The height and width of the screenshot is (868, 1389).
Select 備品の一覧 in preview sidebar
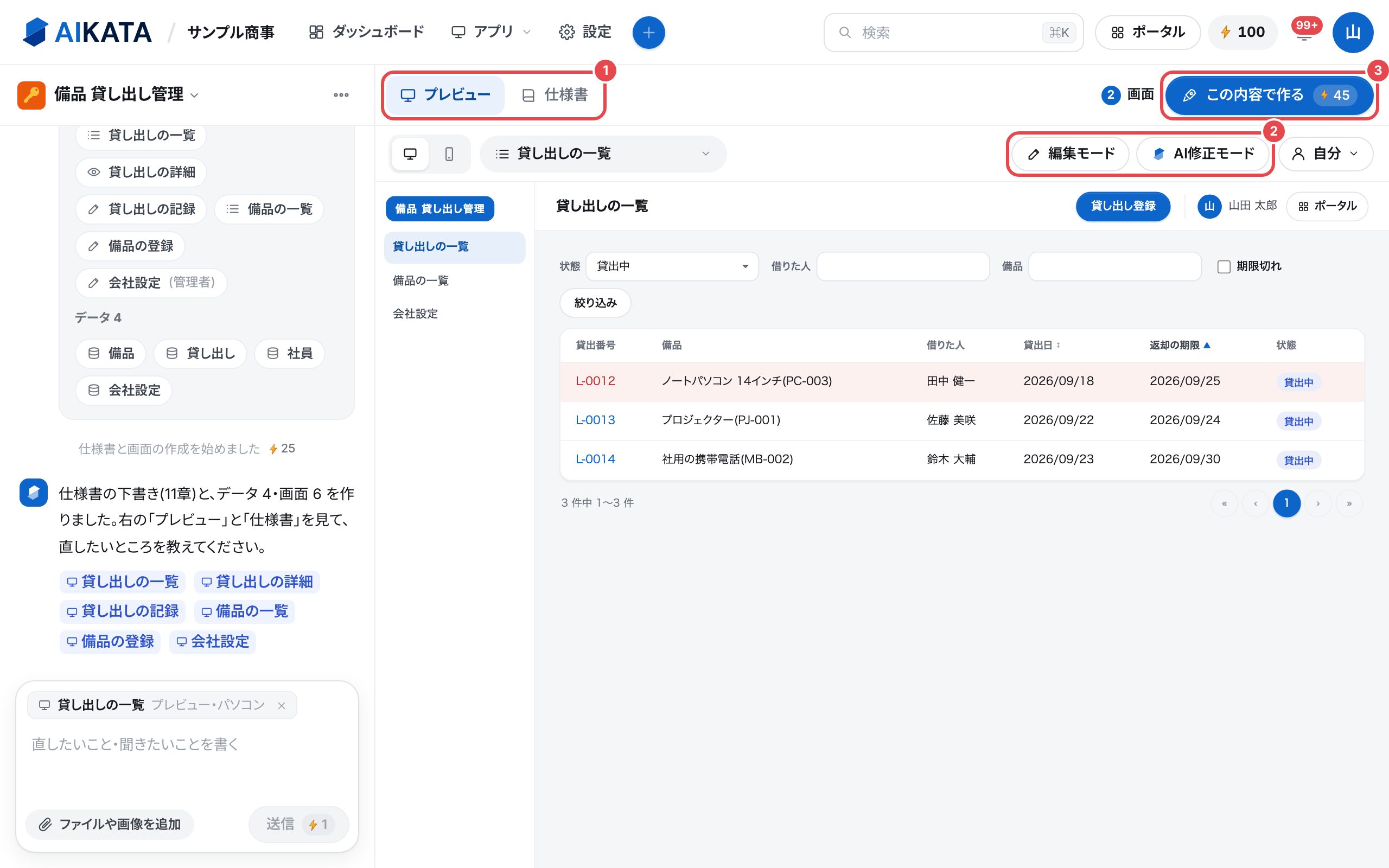[x=455, y=280]
